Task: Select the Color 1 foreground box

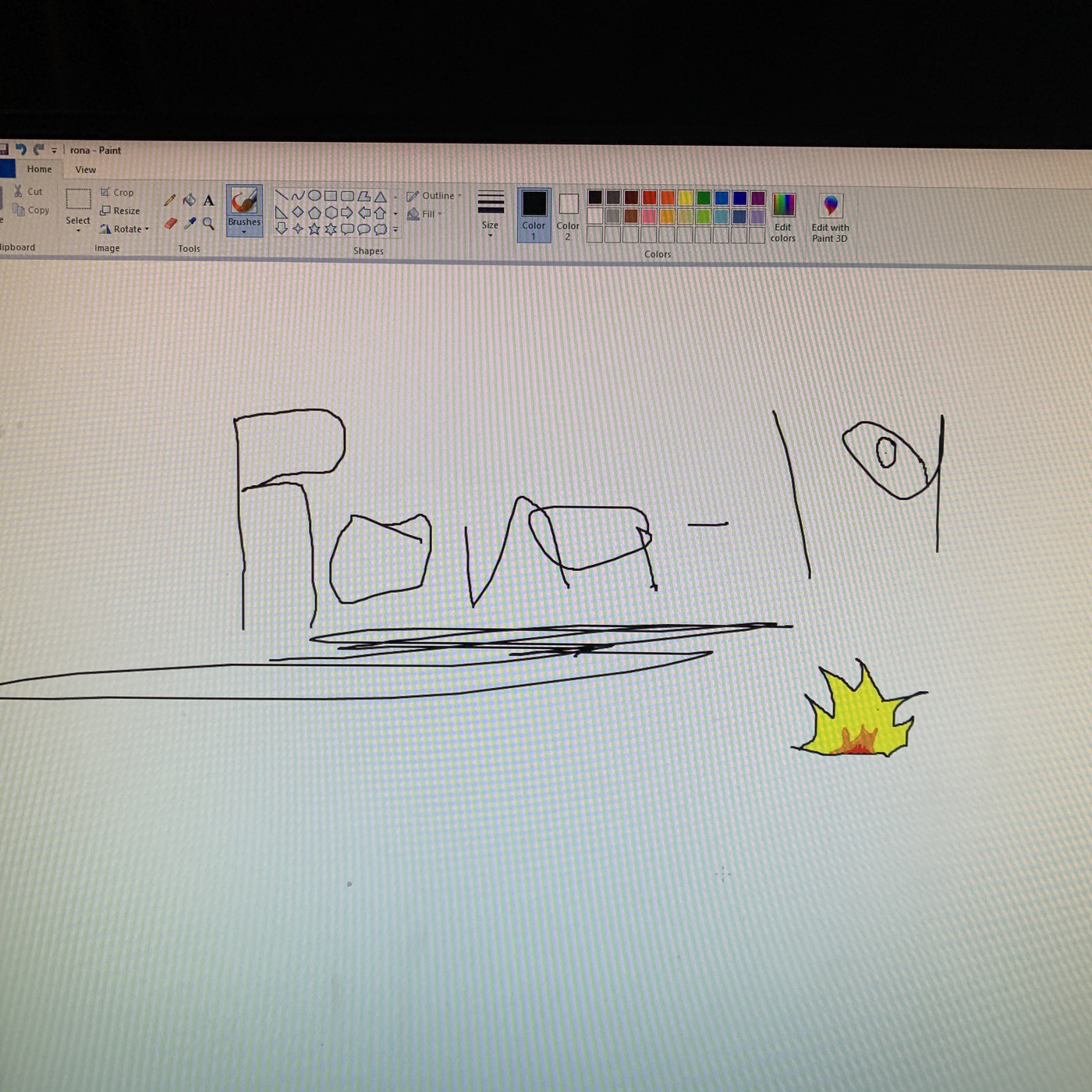Action: (534, 214)
